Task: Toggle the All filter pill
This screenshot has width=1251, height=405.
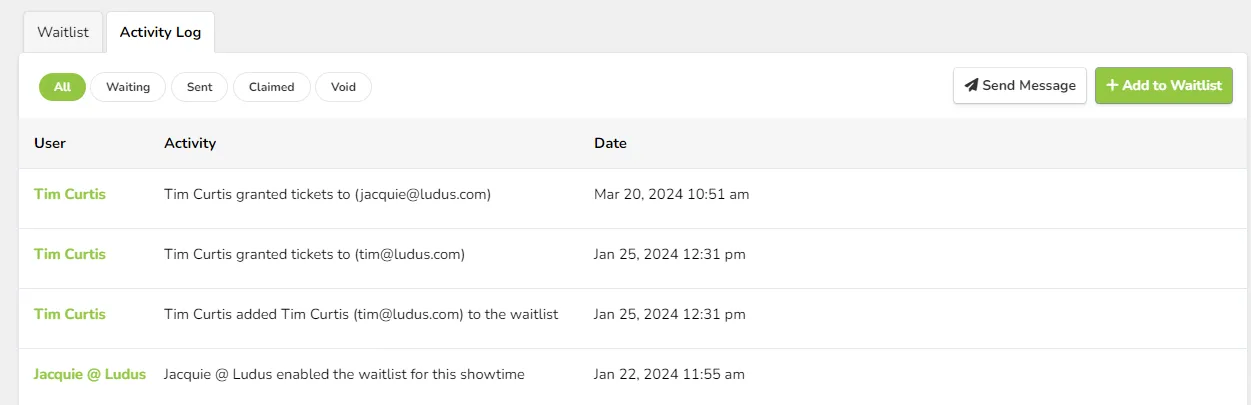Action: 62,87
